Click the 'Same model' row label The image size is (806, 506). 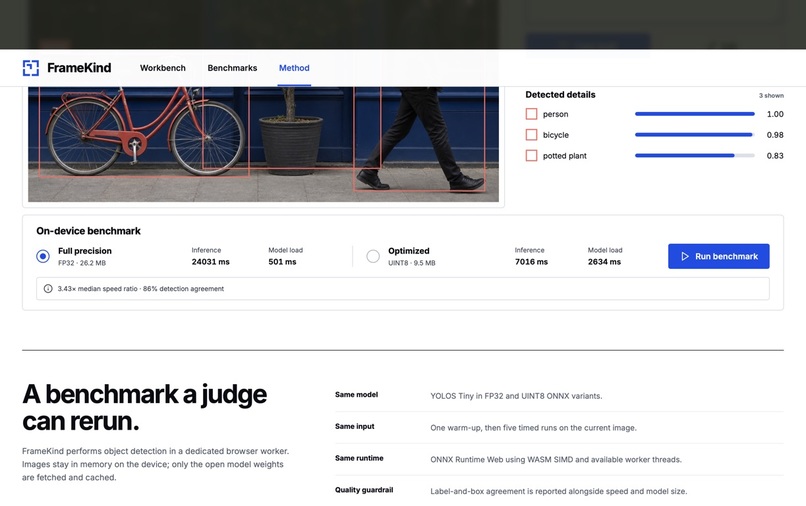pos(356,394)
